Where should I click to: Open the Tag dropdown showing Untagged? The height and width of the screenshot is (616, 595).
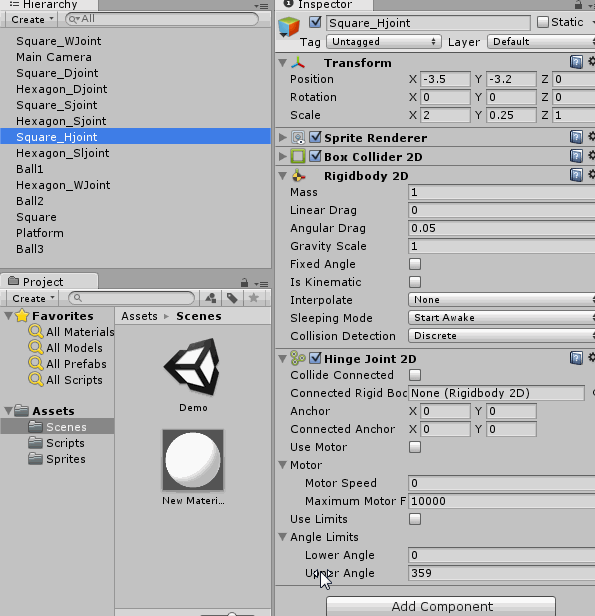tap(384, 42)
